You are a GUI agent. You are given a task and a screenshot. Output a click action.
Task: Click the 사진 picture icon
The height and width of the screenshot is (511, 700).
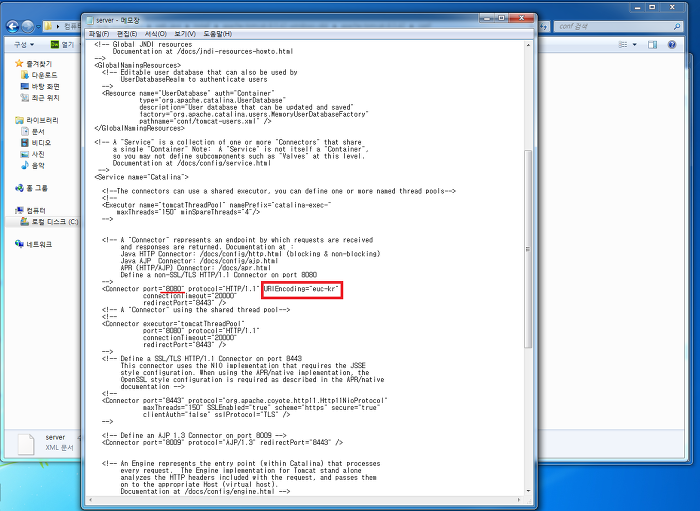coord(25,154)
